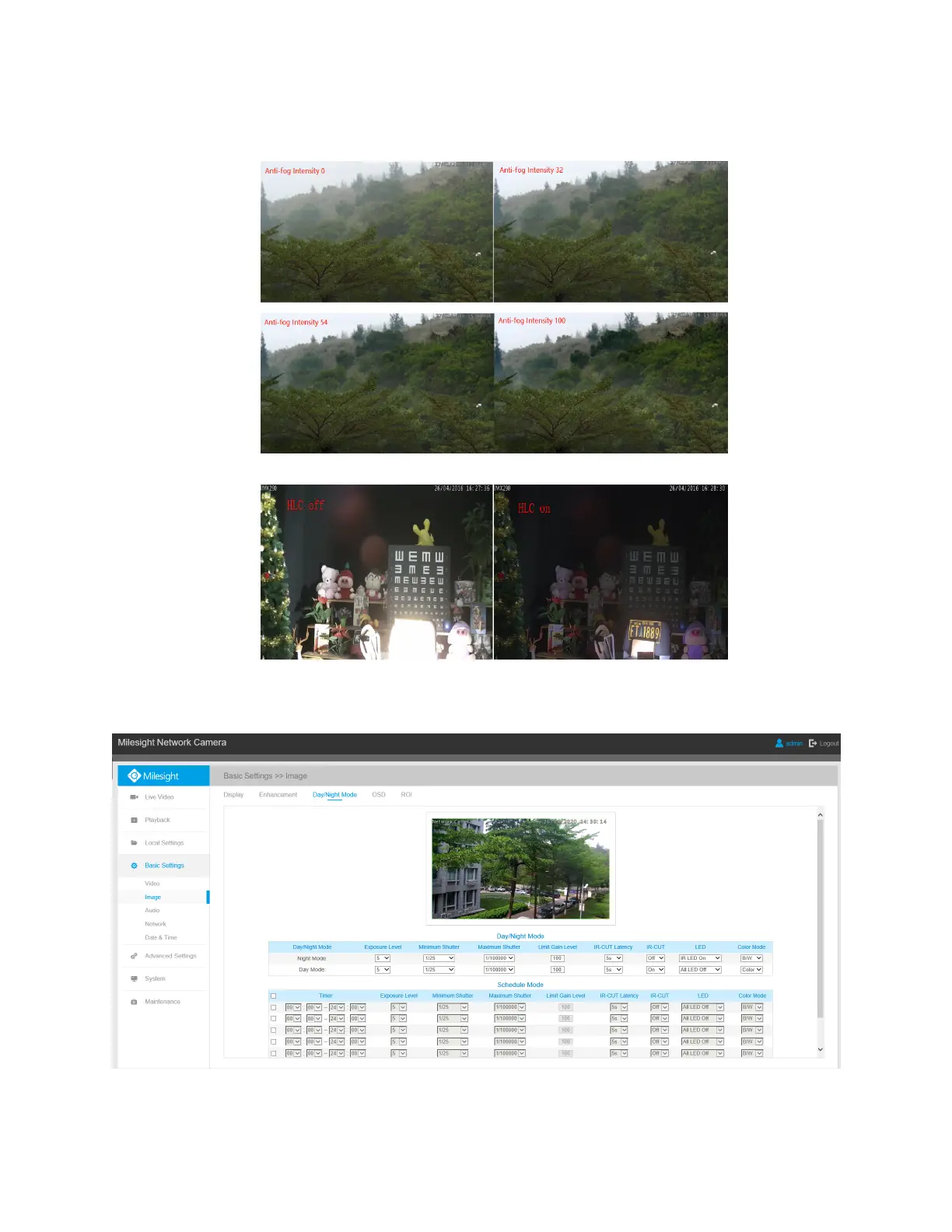Enable the first schedule row checkbox

[x=273, y=1007]
